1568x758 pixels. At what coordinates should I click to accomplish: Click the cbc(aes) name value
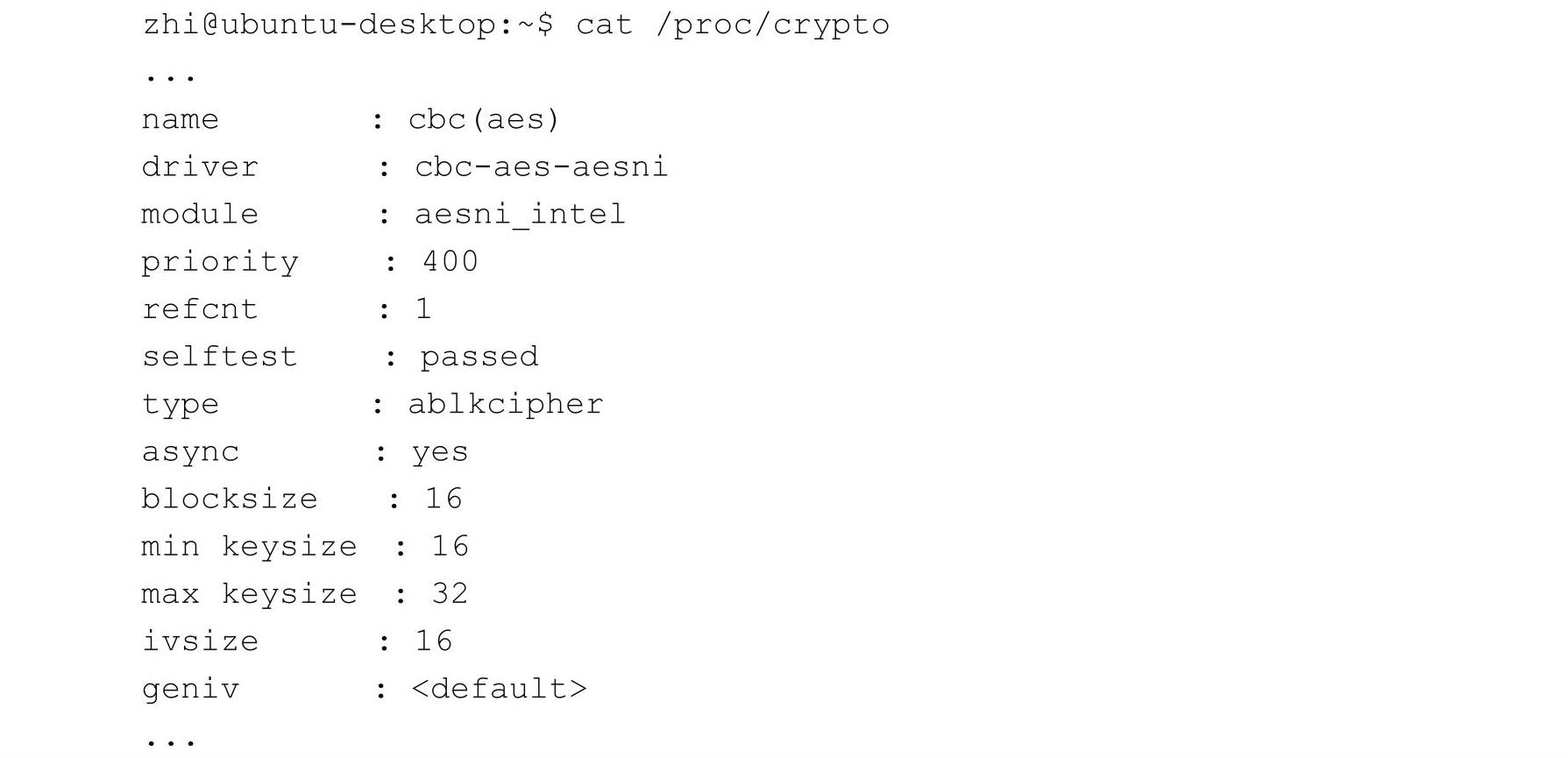(x=484, y=119)
